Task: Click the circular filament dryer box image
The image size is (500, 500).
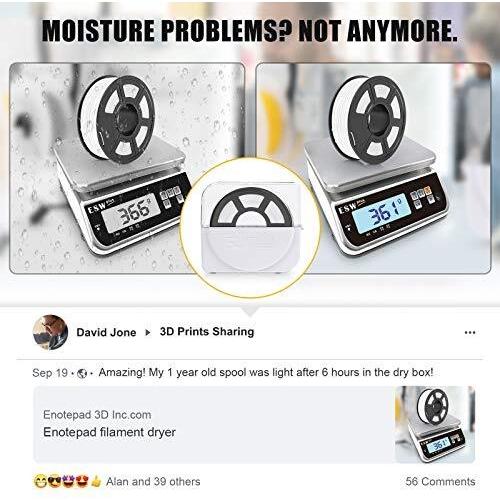Action: click(250, 228)
